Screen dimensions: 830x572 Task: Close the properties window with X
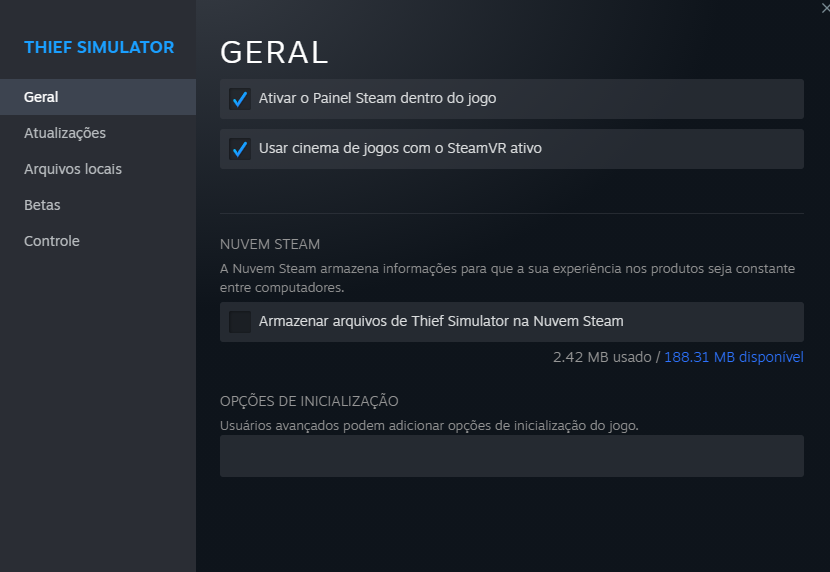(x=823, y=7)
